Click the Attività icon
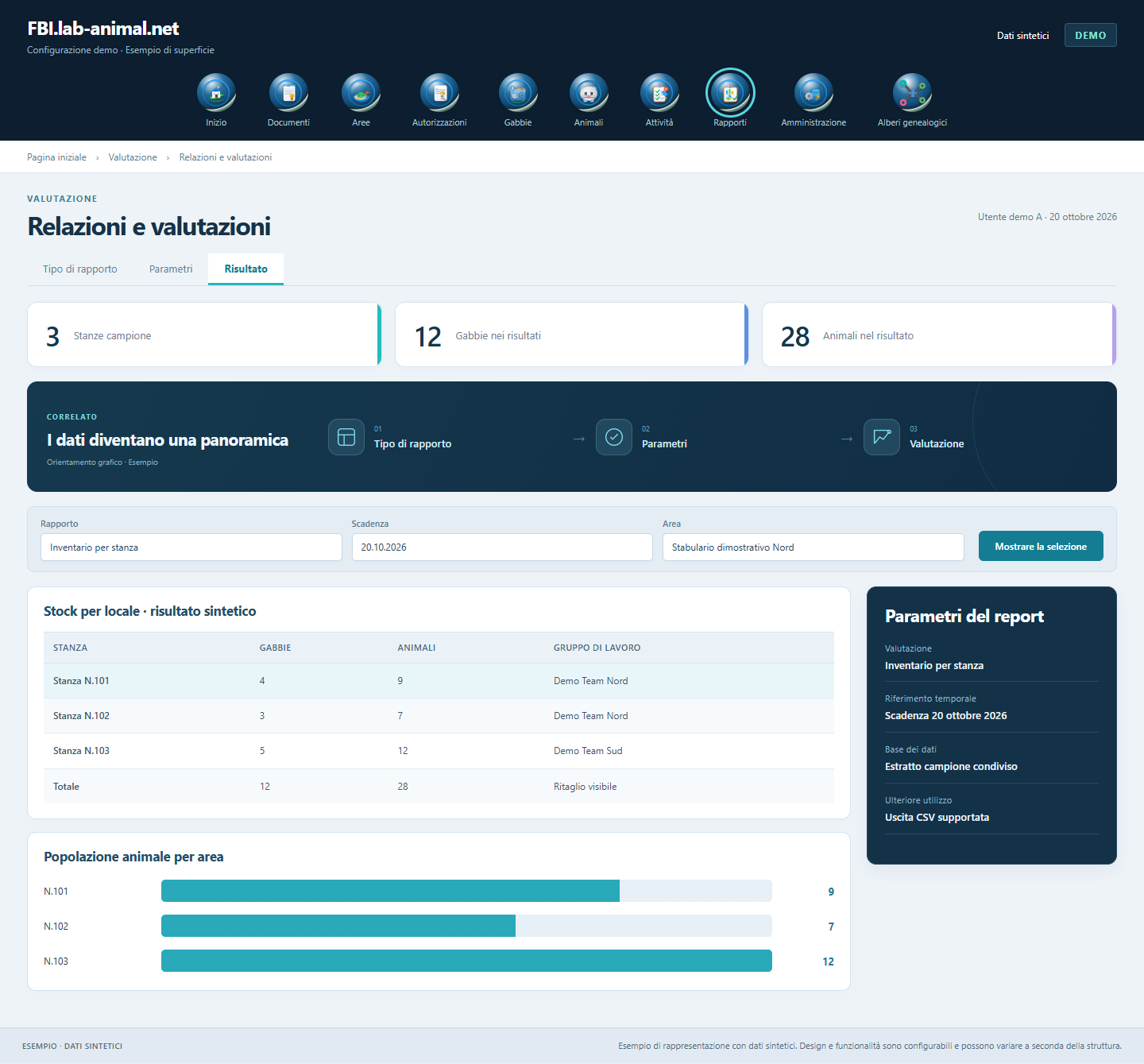Image resolution: width=1144 pixels, height=1064 pixels. click(659, 93)
